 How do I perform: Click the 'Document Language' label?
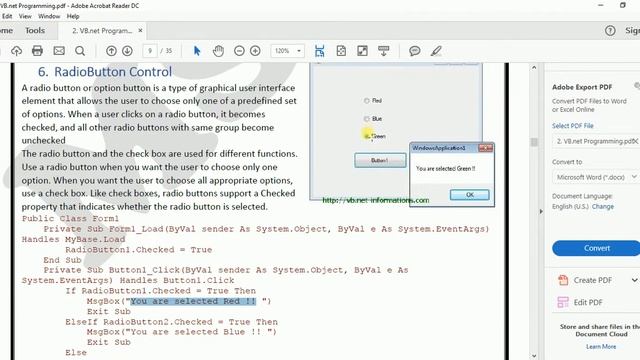(x=582, y=196)
